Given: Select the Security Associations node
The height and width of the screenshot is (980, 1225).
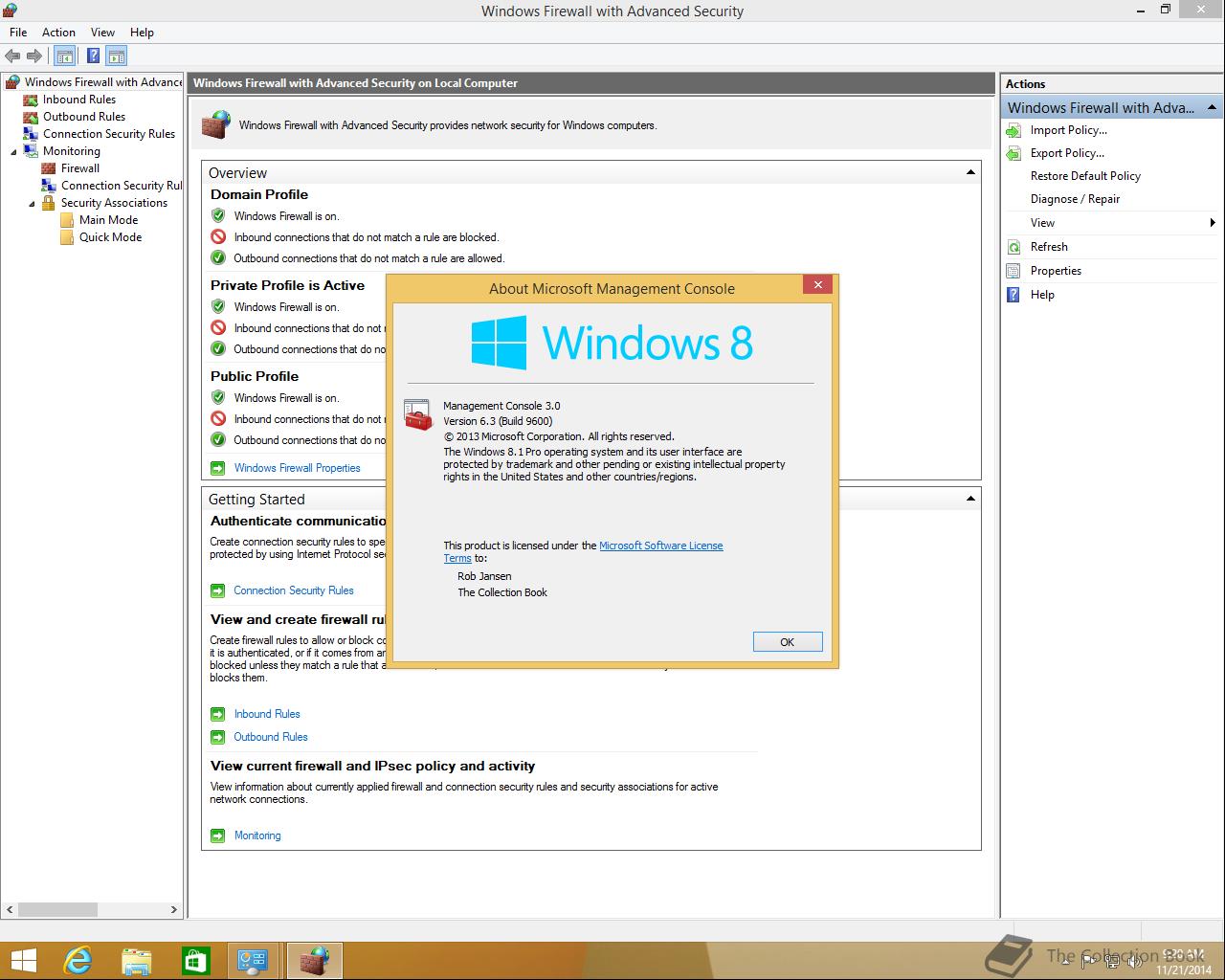Looking at the screenshot, I should coord(114,203).
